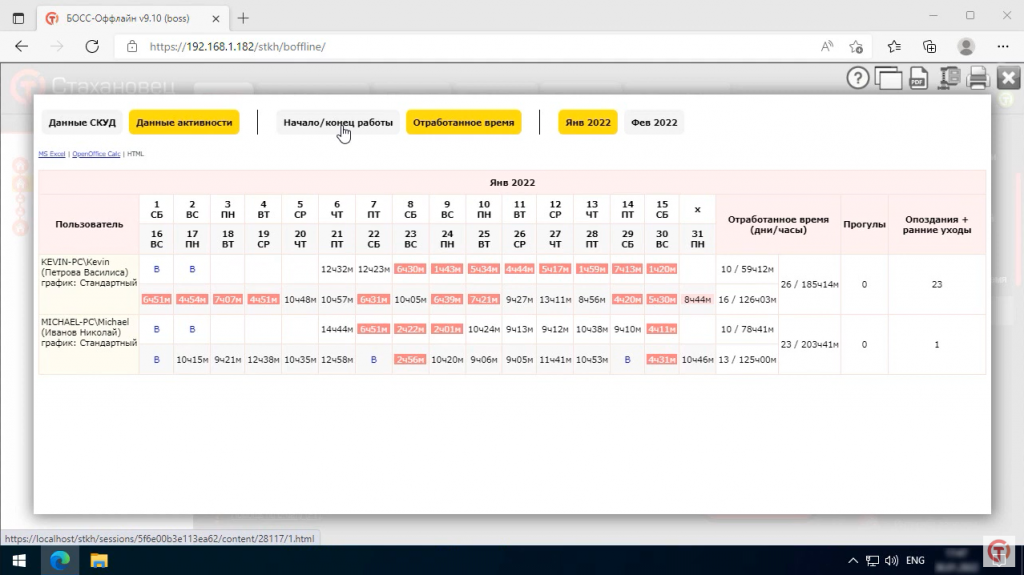Click the compressed archive export icon
1024x575 pixels.
[x=948, y=78]
